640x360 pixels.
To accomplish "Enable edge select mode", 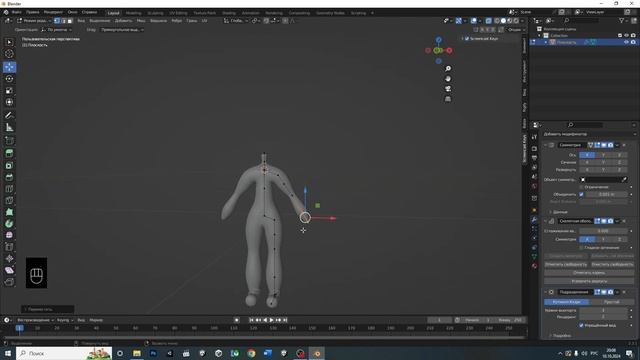I will [x=63, y=20].
